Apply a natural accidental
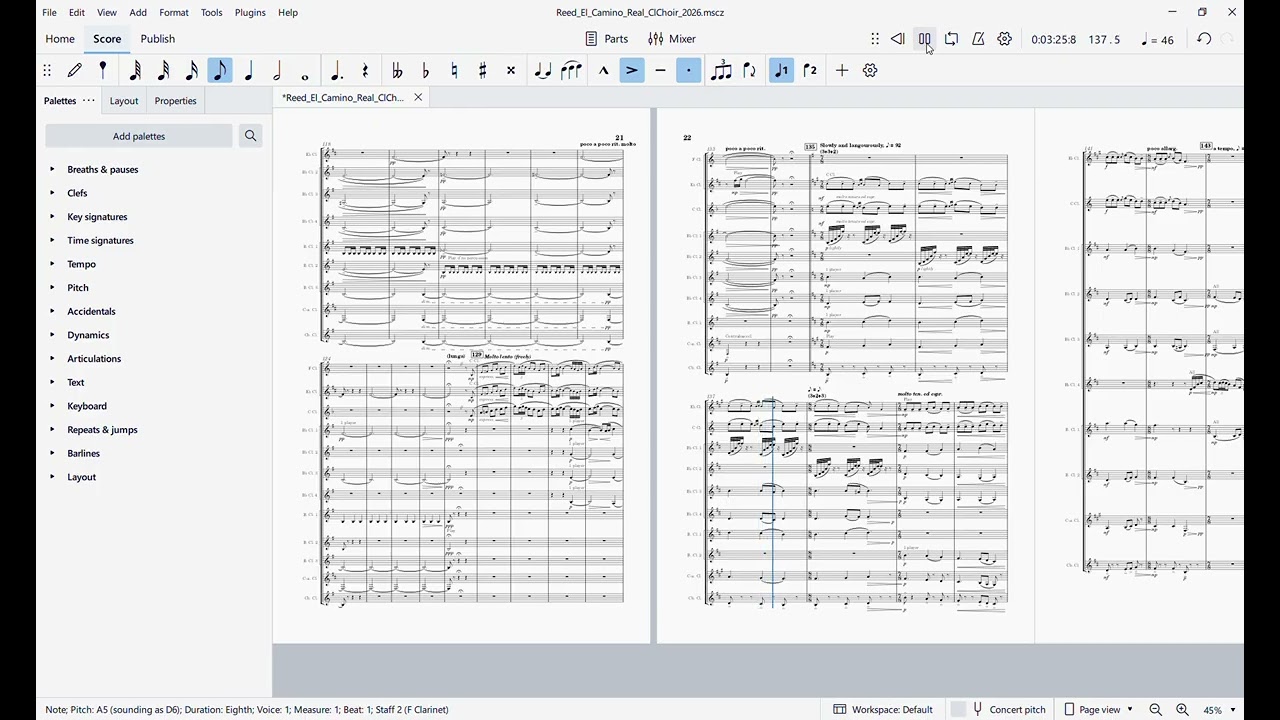 tap(454, 70)
